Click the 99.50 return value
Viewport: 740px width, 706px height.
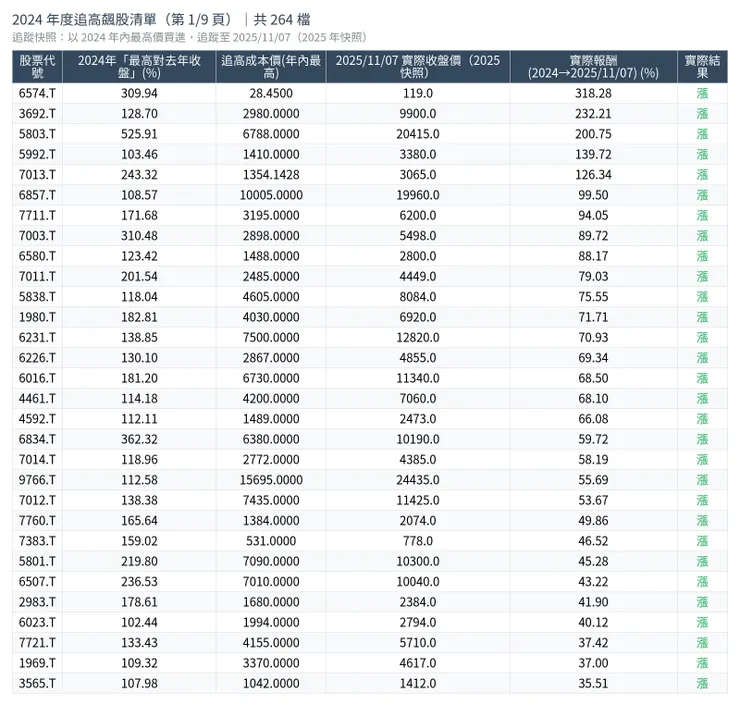593,195
